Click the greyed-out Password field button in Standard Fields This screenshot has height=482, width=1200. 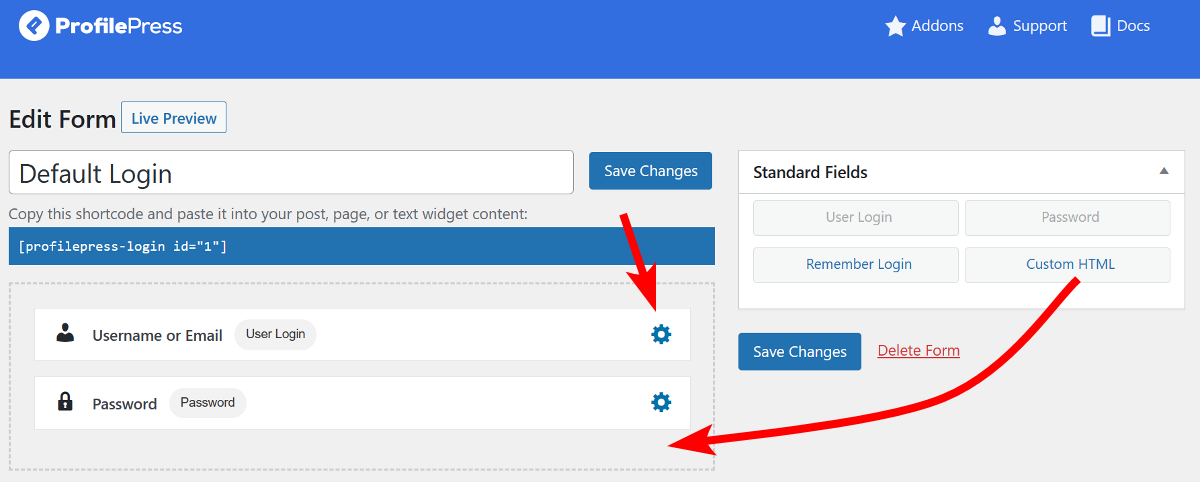click(x=1070, y=217)
